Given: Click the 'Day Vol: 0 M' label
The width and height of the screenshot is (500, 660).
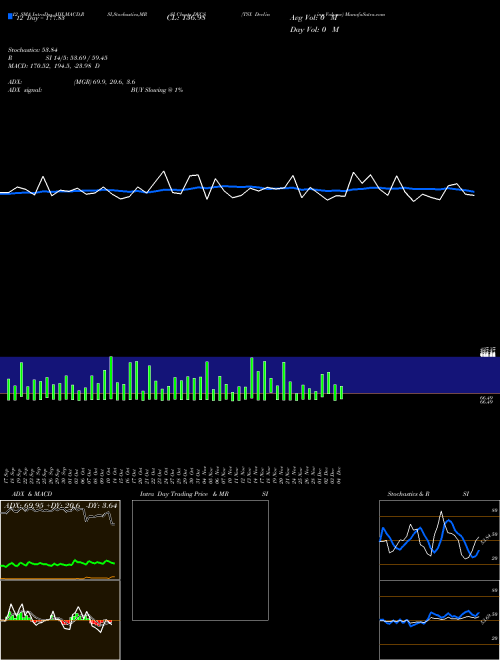Looking at the screenshot, I should [314, 30].
